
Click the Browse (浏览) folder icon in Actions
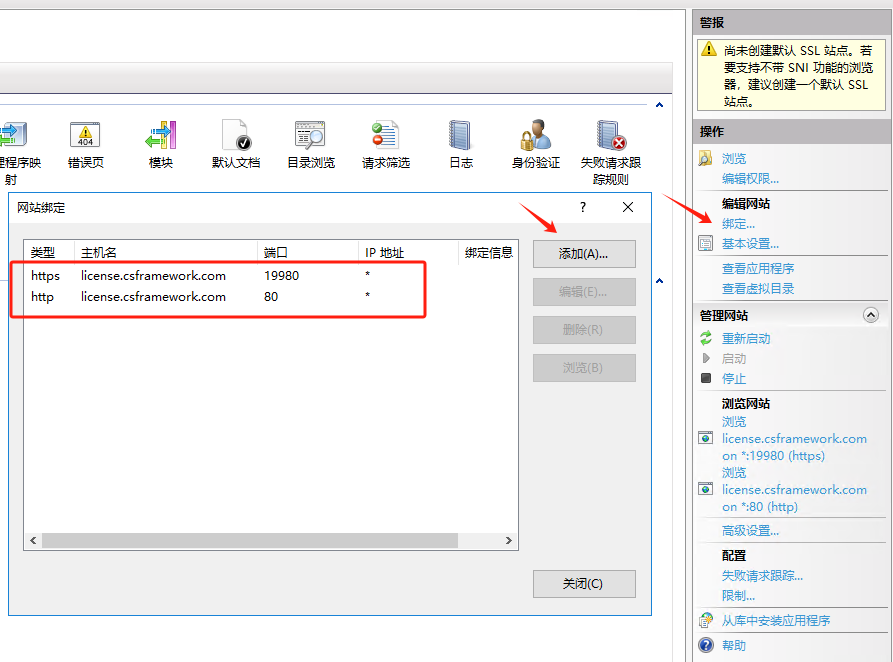coord(706,158)
